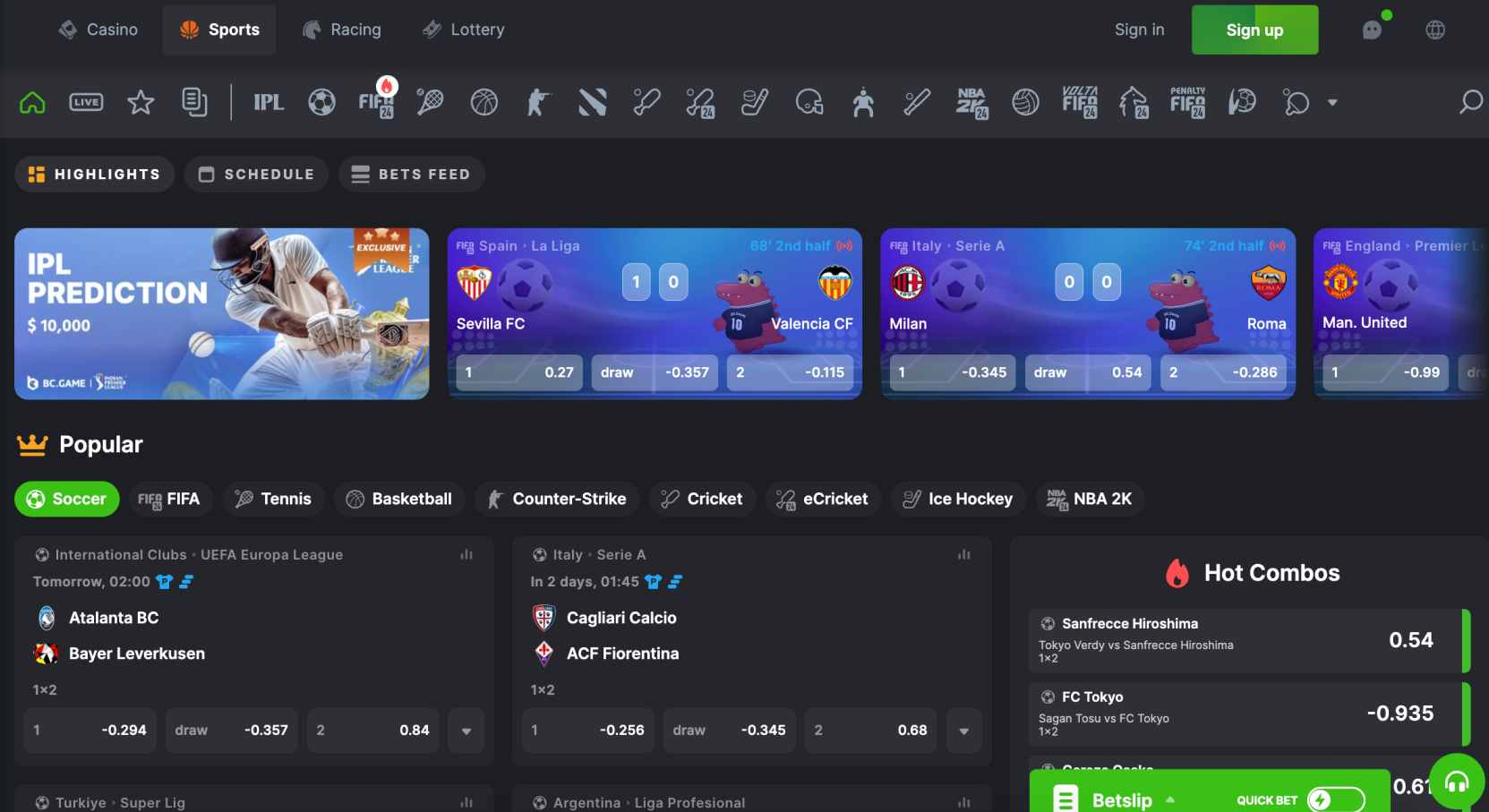
Task: Expand more sports dropdown arrow
Action: point(1332,102)
